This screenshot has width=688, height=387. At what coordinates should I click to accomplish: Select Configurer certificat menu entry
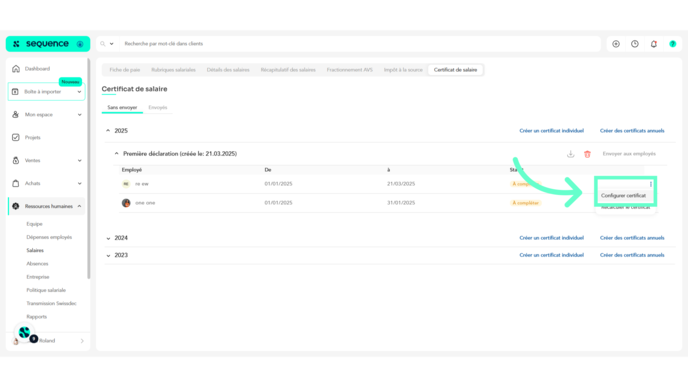pyautogui.click(x=623, y=196)
